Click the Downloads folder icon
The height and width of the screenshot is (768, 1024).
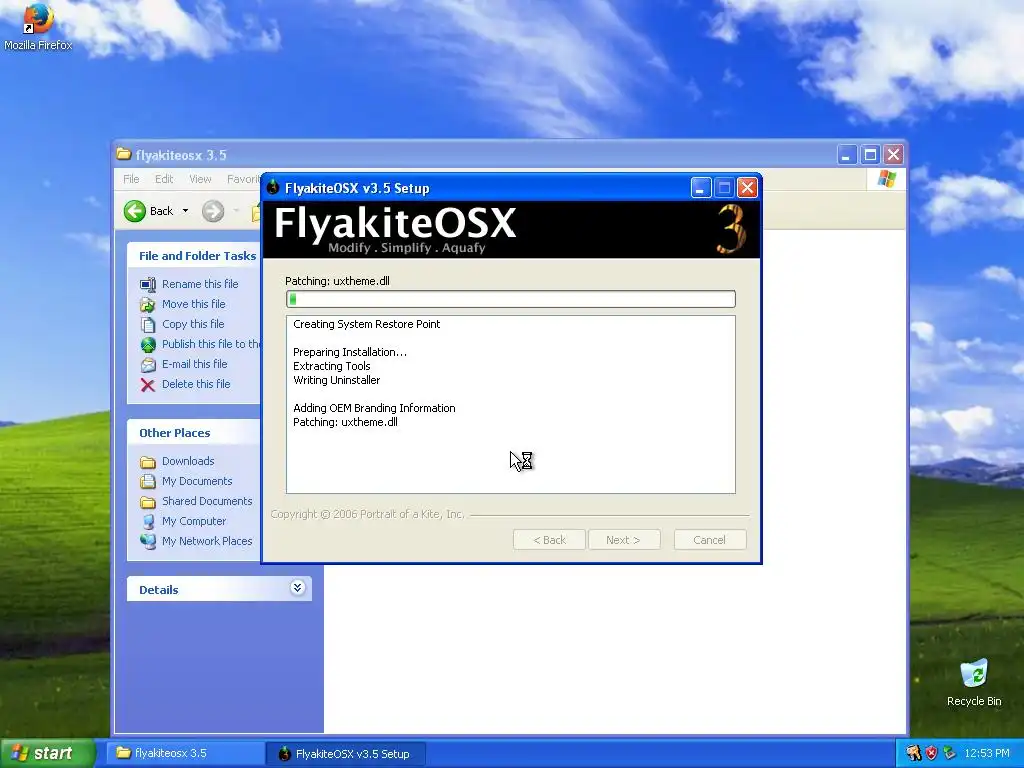148,462
